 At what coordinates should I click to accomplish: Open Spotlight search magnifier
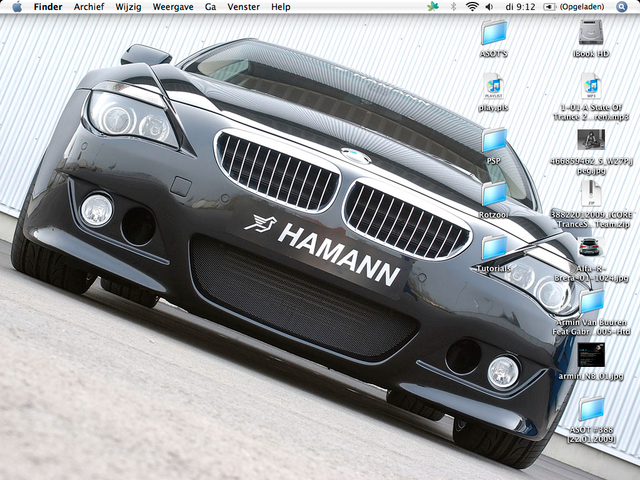621,7
